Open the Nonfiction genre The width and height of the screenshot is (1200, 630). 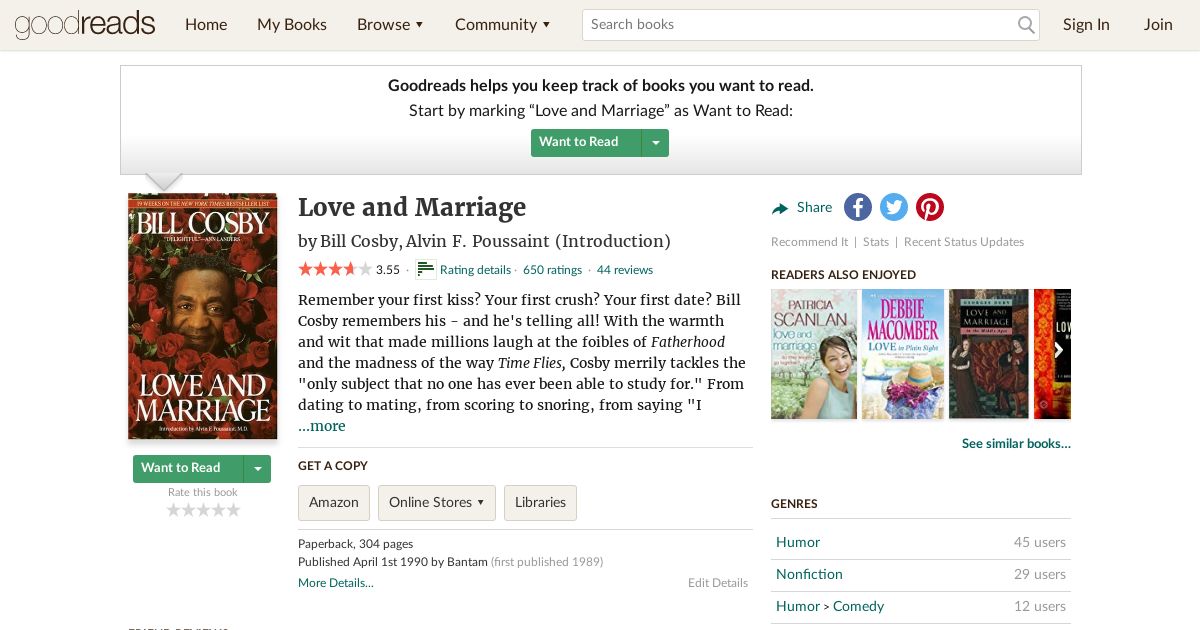click(x=809, y=574)
